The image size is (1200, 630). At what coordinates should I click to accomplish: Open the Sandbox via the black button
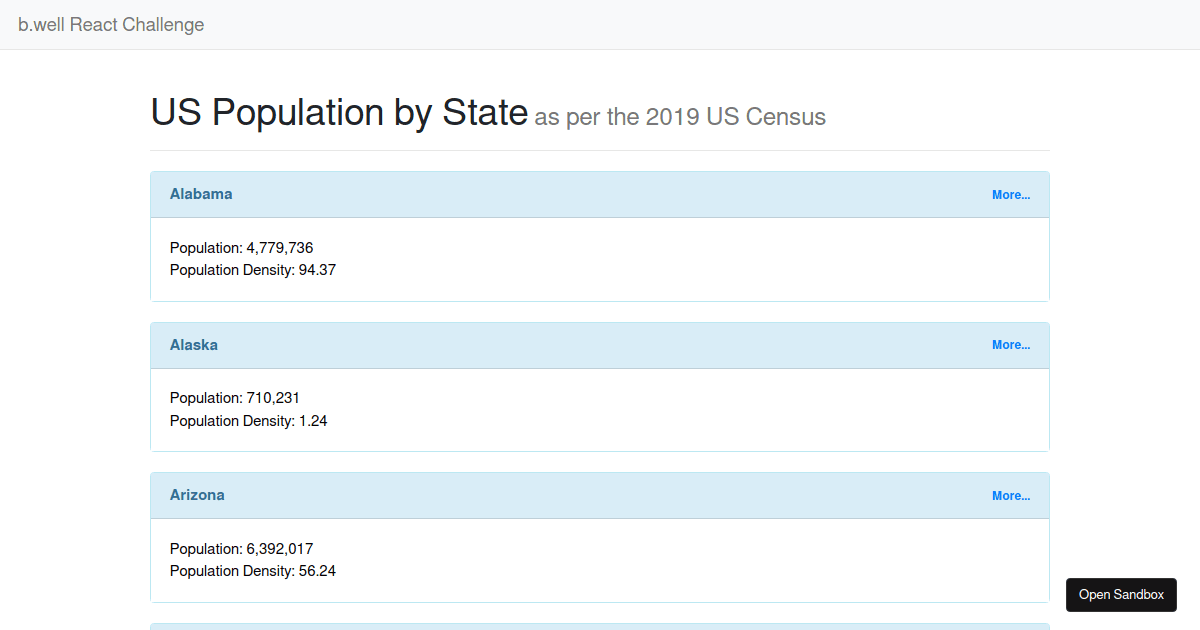tap(1121, 594)
